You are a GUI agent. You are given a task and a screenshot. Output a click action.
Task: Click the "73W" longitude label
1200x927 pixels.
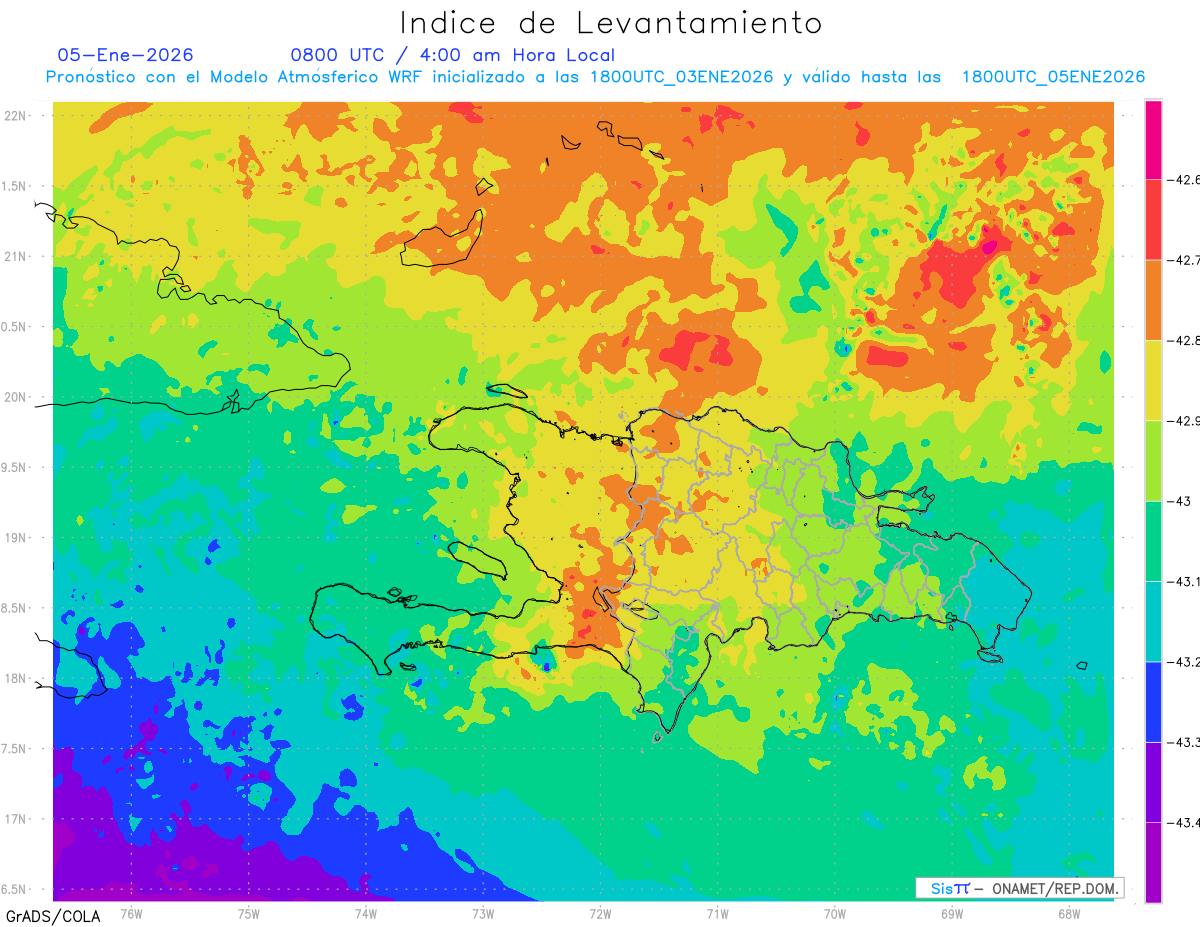click(483, 913)
